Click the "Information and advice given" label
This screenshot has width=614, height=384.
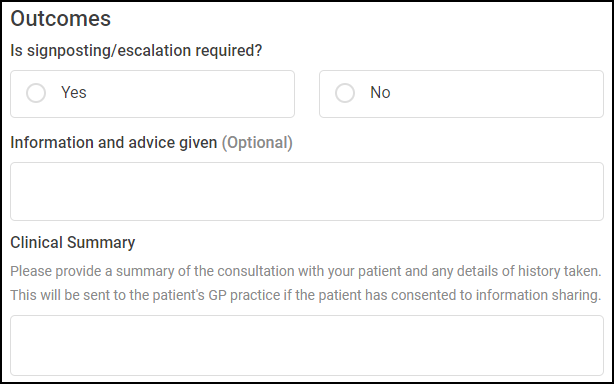pos(114,142)
